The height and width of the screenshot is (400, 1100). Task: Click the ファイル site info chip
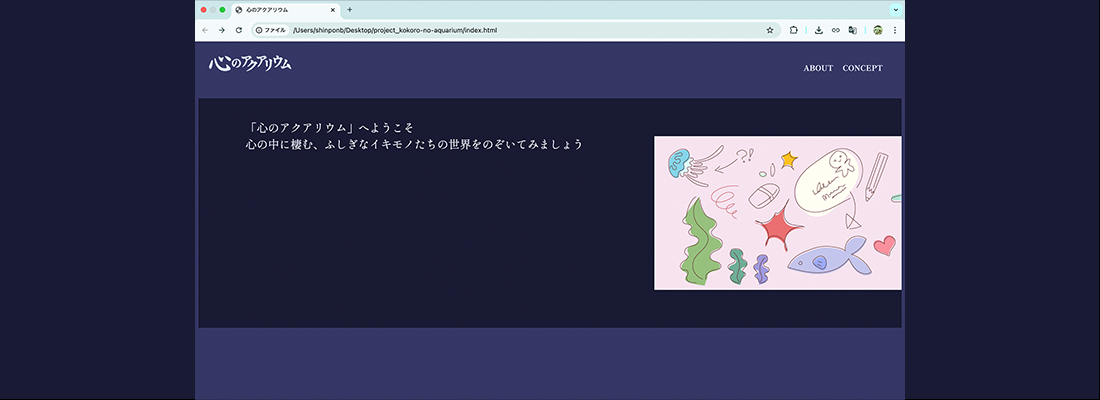(271, 30)
